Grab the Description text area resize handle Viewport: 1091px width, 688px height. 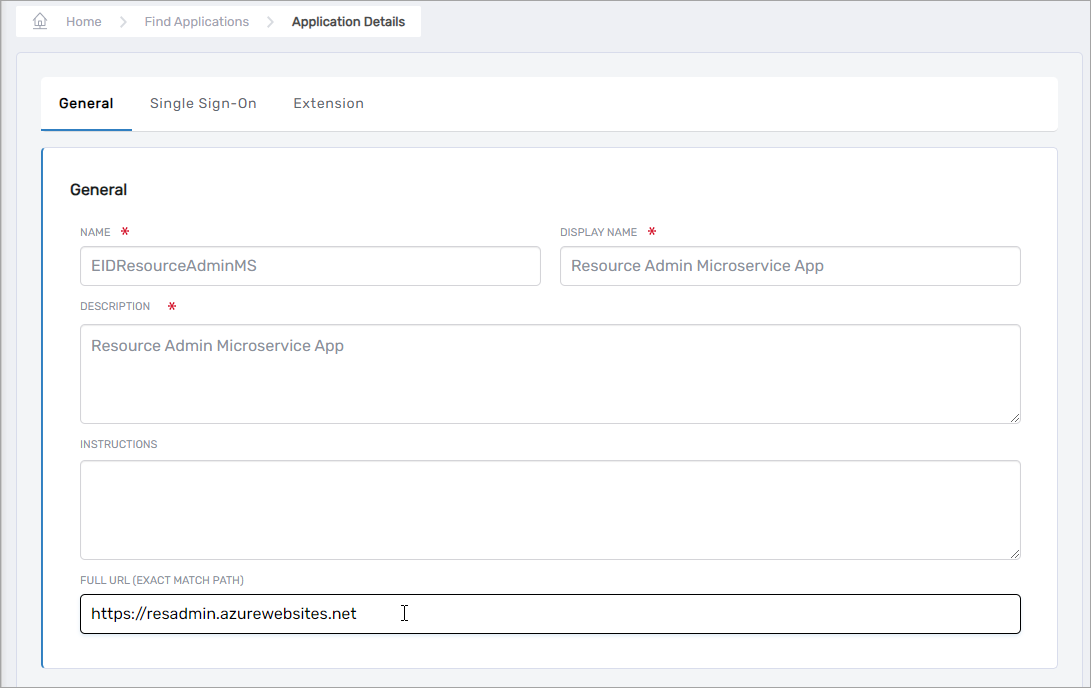(x=1015, y=418)
